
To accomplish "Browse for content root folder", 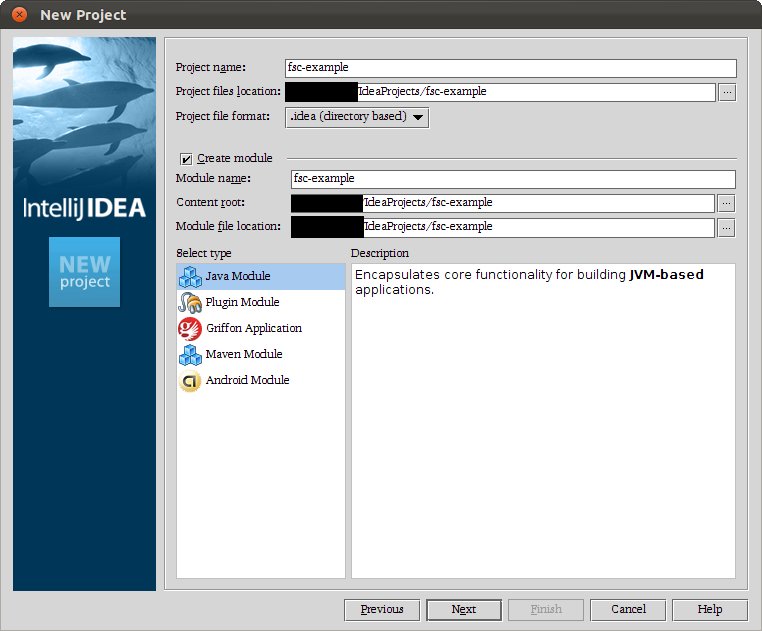I will click(726, 203).
